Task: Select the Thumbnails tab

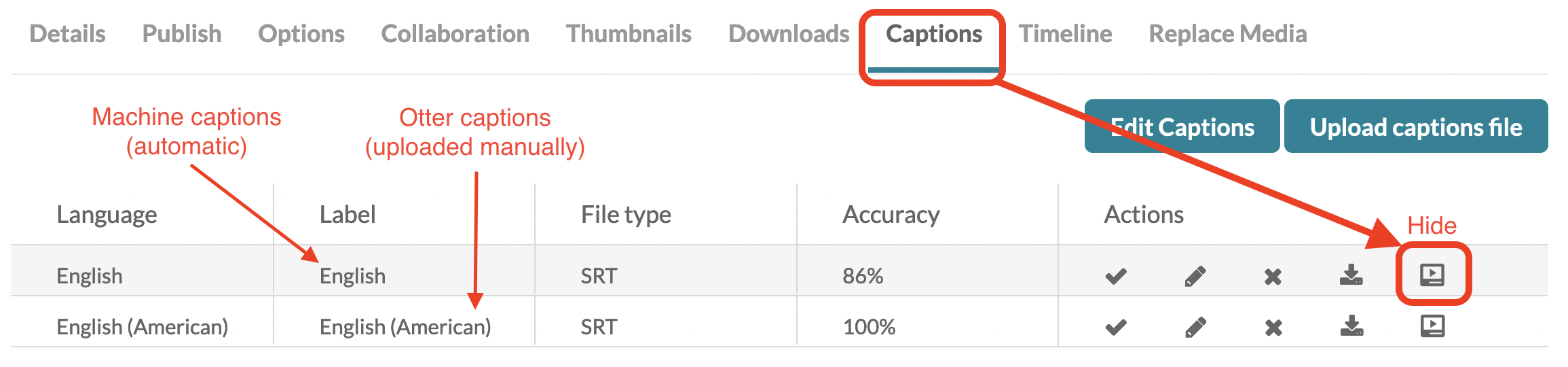Action: click(x=629, y=34)
